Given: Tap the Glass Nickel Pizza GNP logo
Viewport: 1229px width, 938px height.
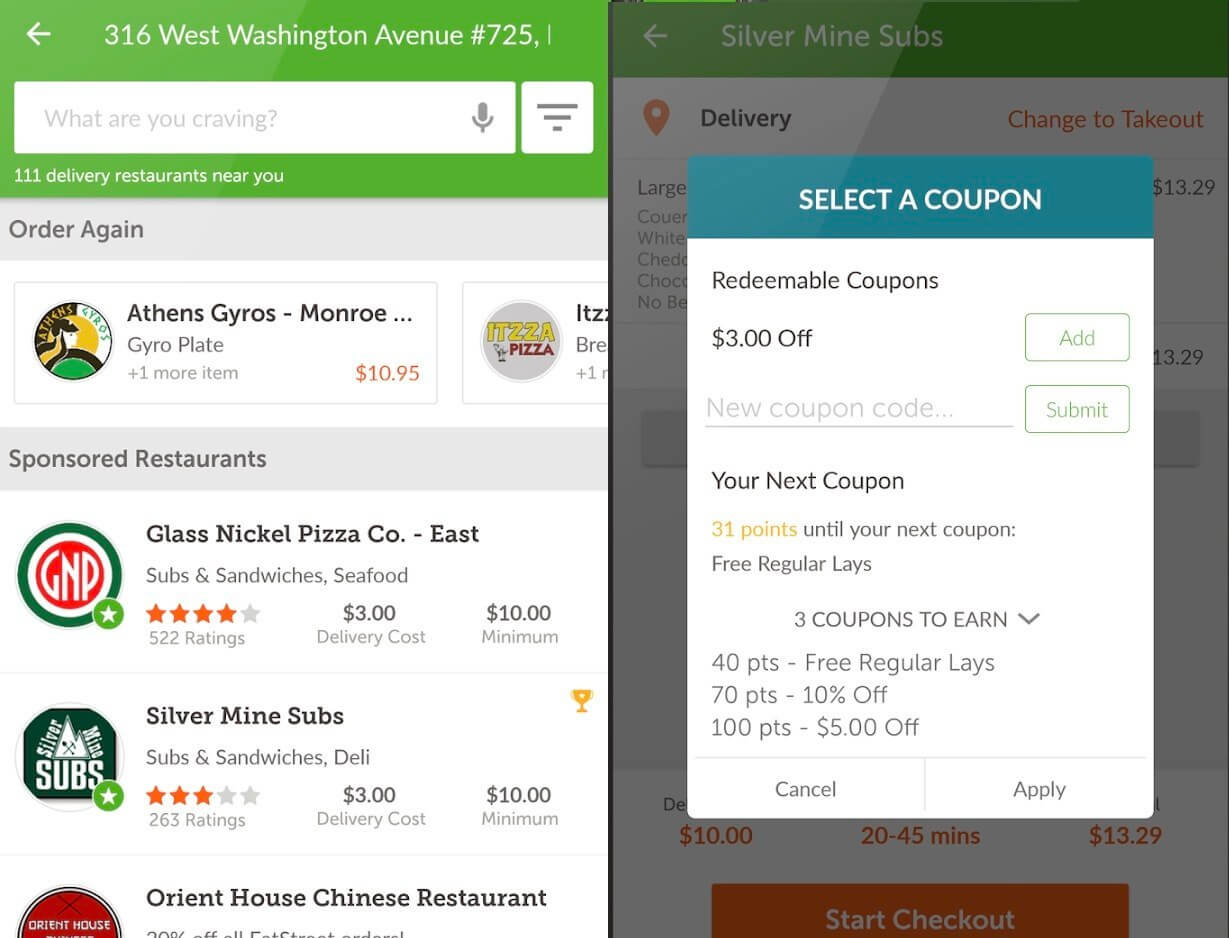Looking at the screenshot, I should [x=69, y=575].
